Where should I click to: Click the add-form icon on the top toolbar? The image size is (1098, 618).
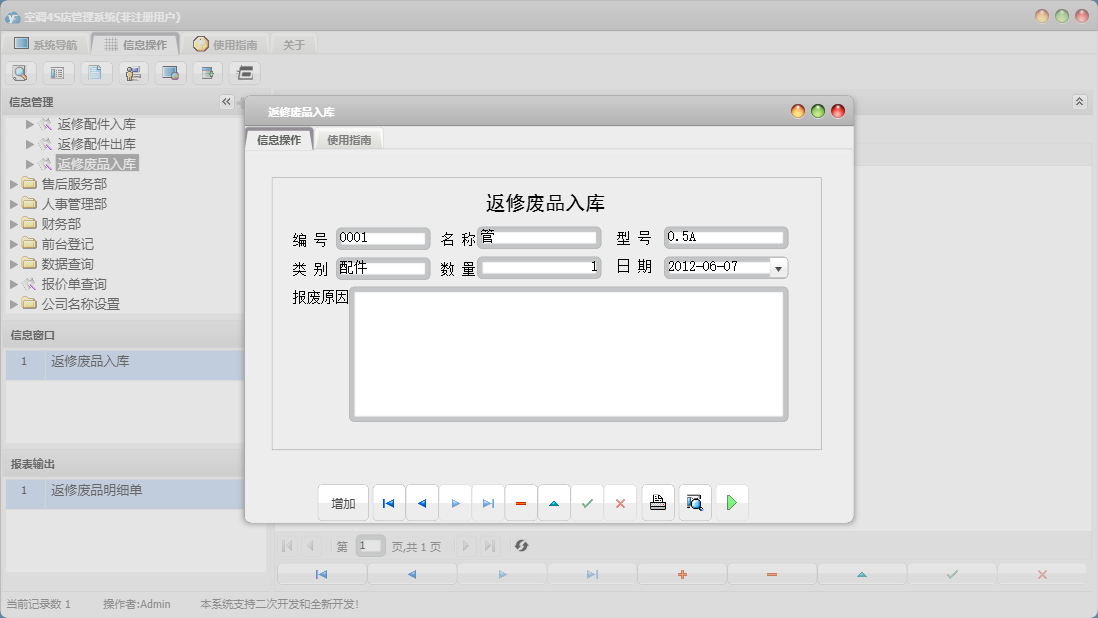[208, 72]
